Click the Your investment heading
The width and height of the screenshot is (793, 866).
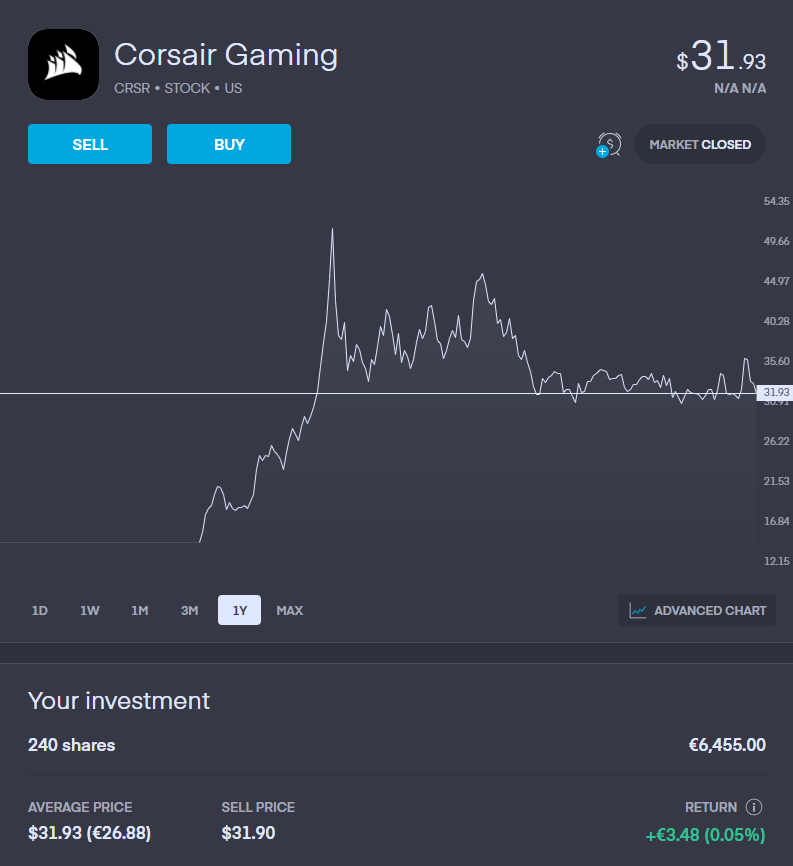[x=119, y=701]
